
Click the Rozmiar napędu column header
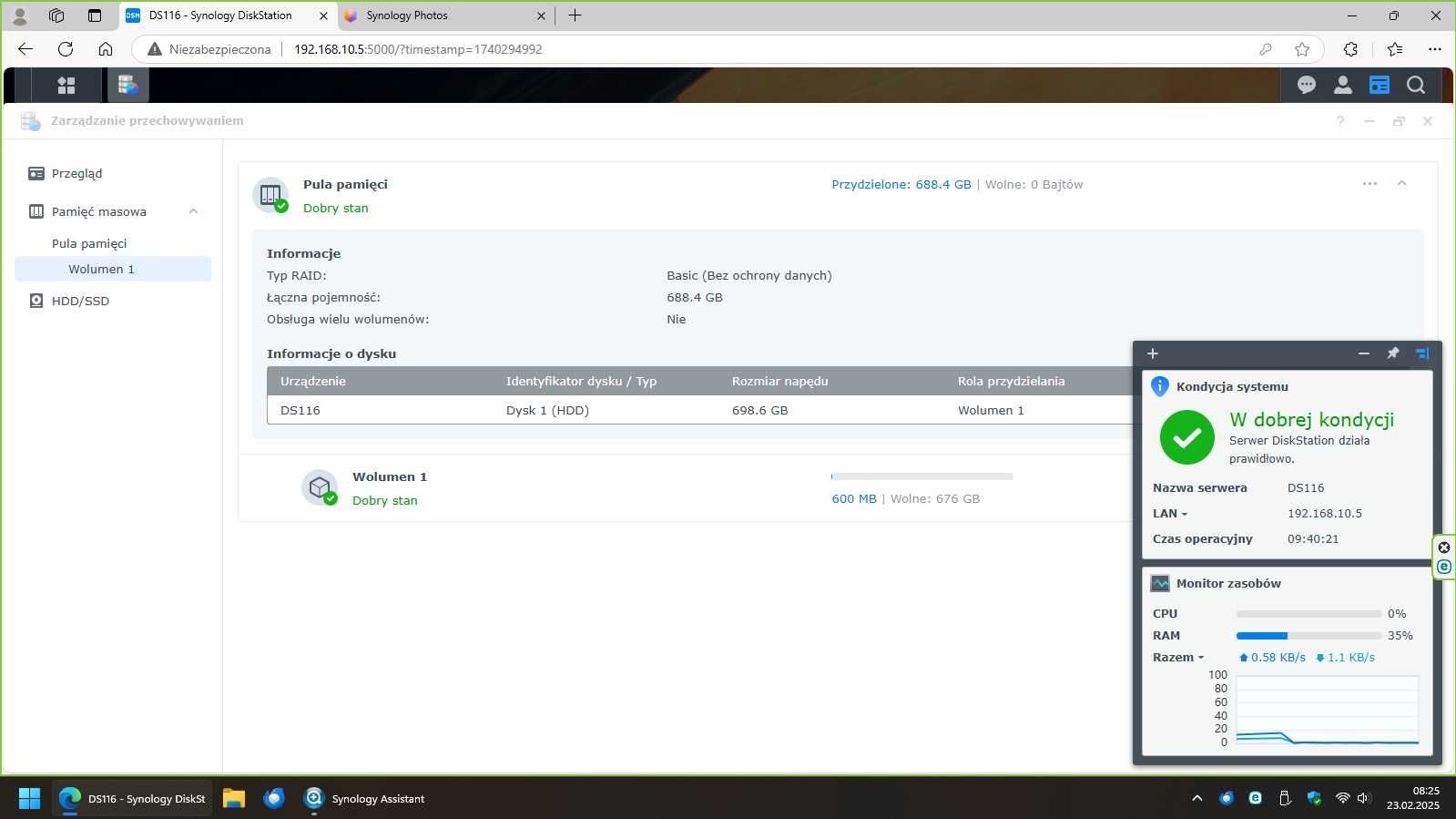point(780,381)
